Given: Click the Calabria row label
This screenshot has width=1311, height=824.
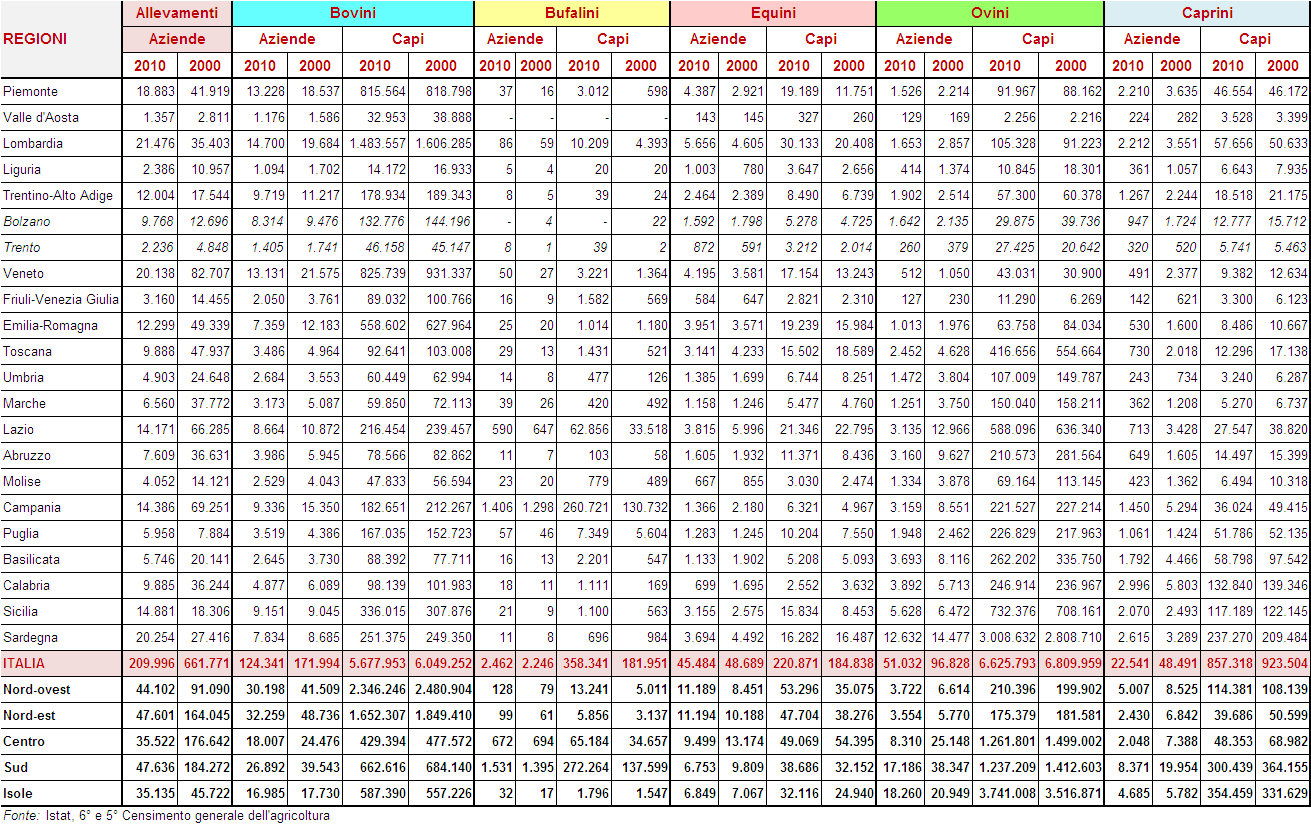Looking at the screenshot, I should 28,586.
